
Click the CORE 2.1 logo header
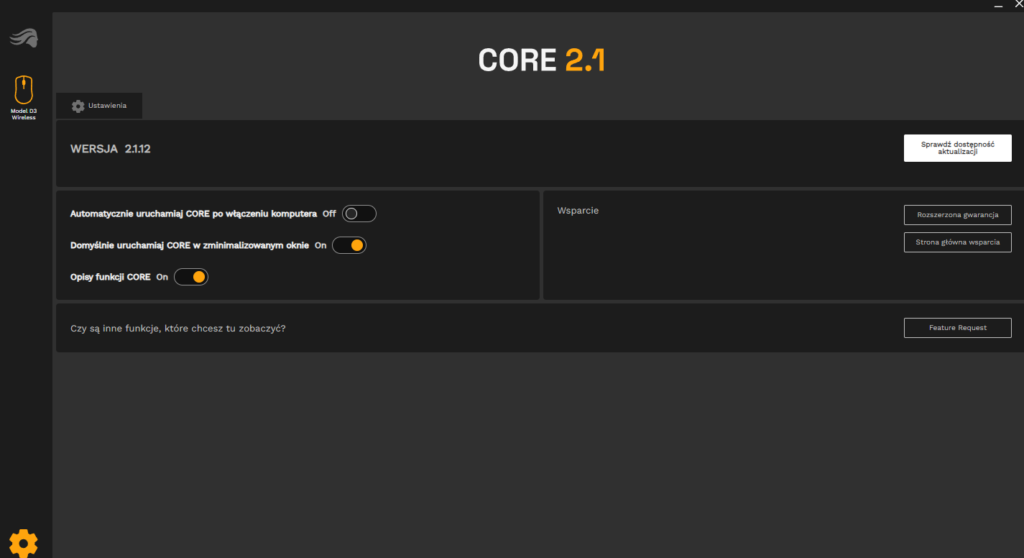(x=541, y=60)
